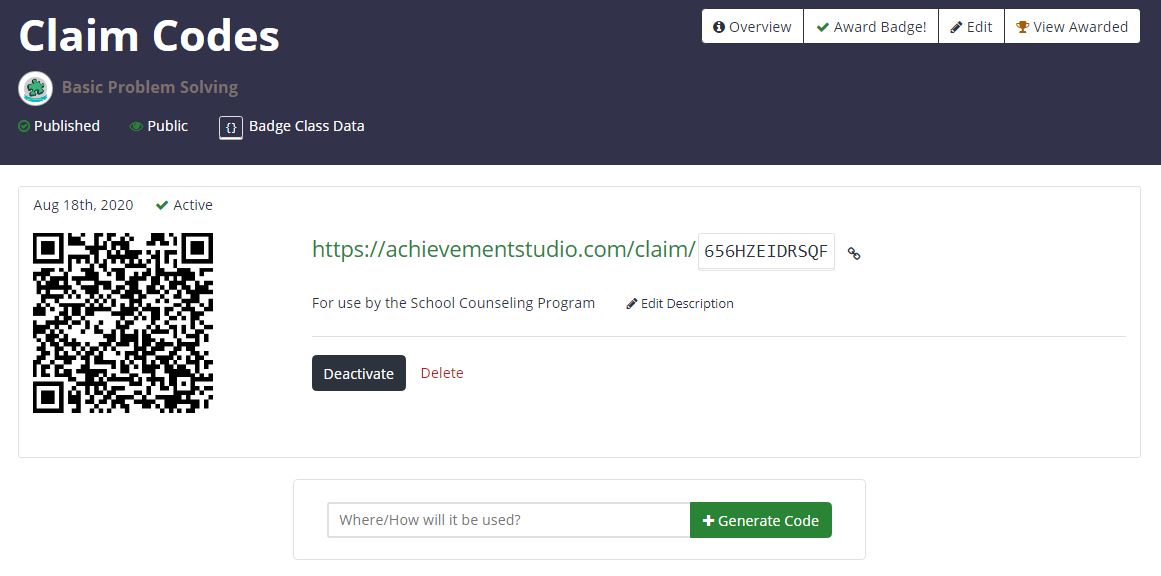Image resolution: width=1161 pixels, height=576 pixels.
Task: Click Edit Description
Action: (680, 304)
